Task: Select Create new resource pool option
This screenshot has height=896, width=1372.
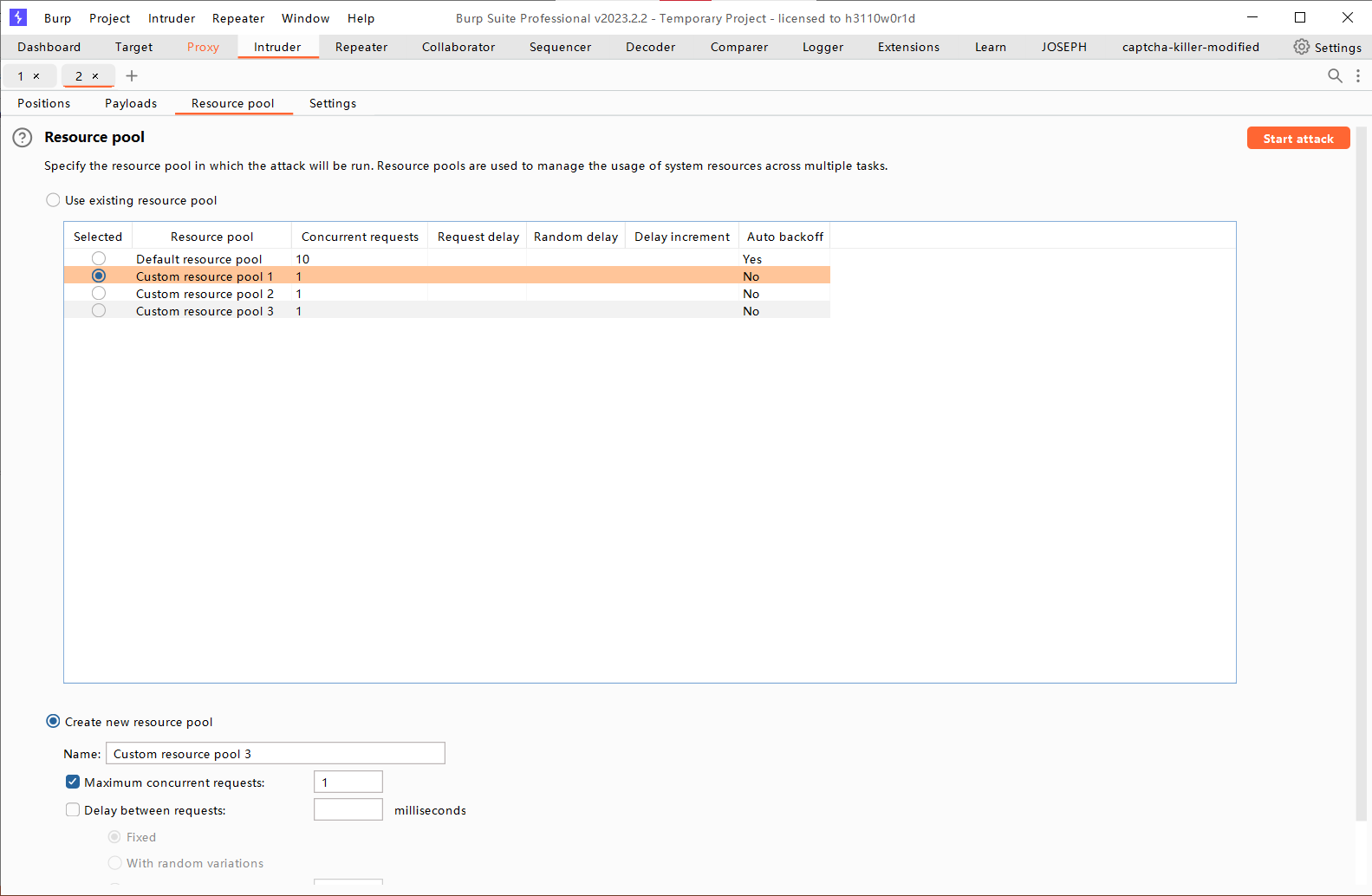Action: (x=53, y=721)
